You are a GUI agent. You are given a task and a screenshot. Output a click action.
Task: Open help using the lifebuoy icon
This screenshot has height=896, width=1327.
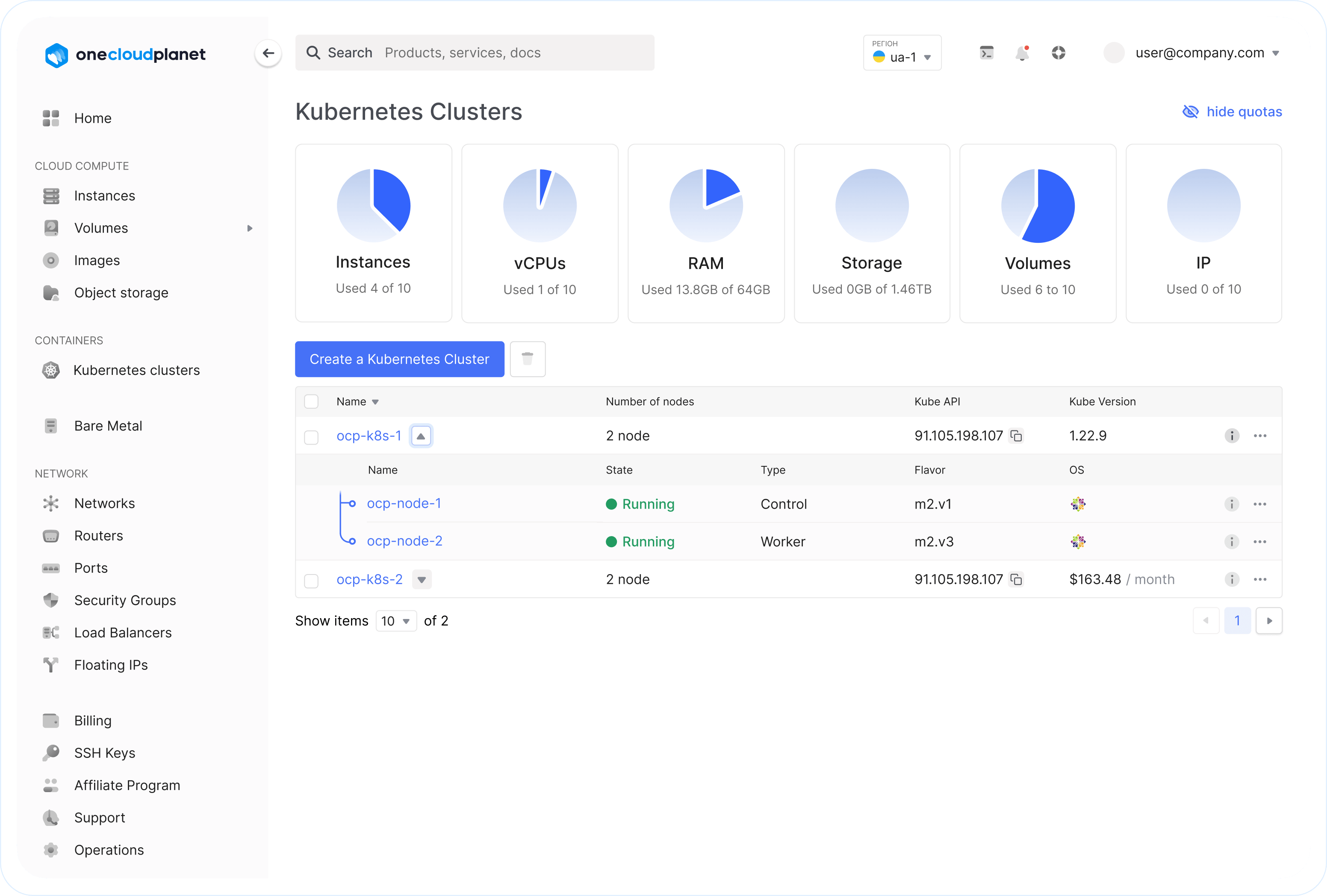[x=1059, y=53]
